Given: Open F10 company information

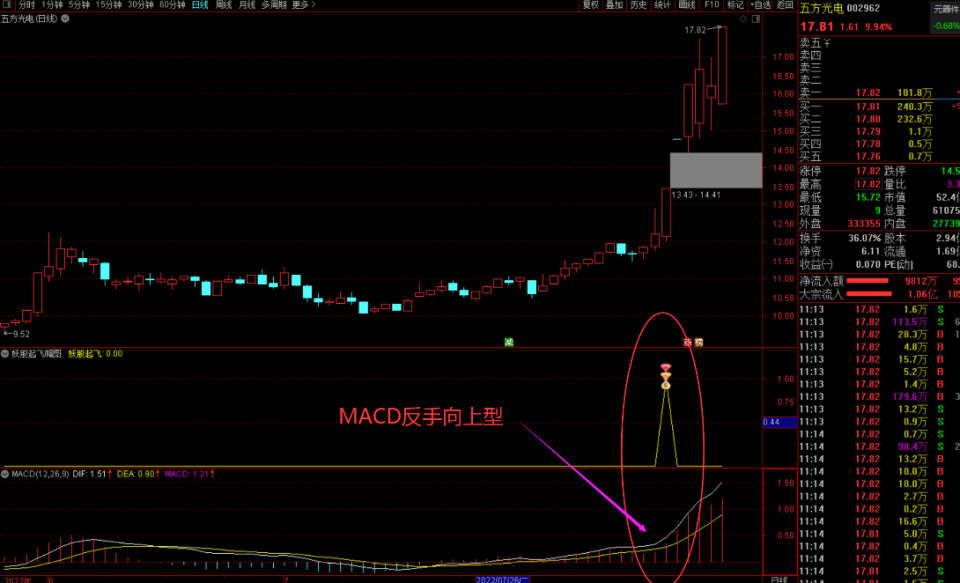Looking at the screenshot, I should point(711,5).
